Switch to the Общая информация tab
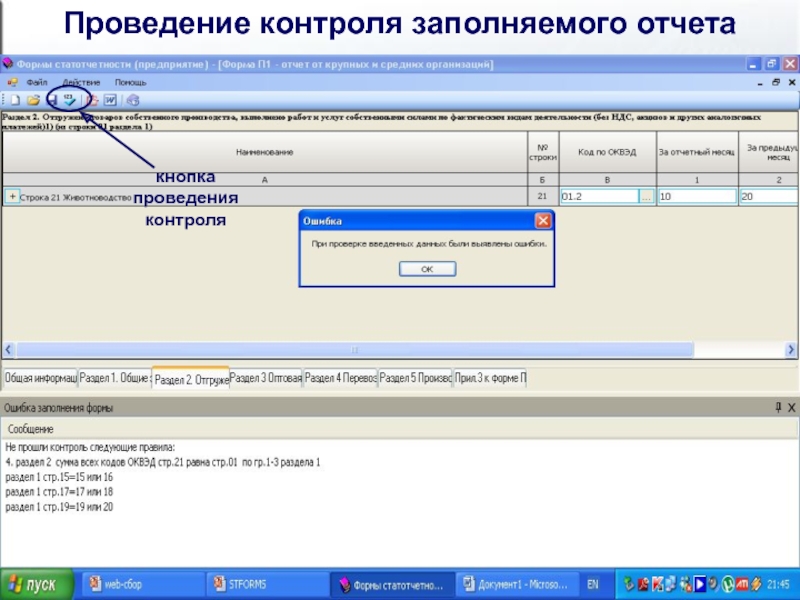 click(x=40, y=378)
